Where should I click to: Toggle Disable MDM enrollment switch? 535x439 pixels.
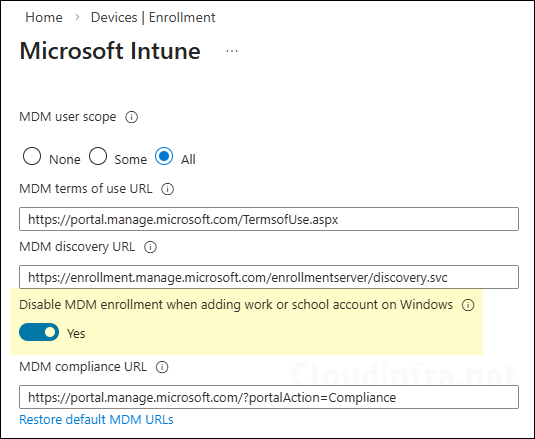(x=39, y=332)
